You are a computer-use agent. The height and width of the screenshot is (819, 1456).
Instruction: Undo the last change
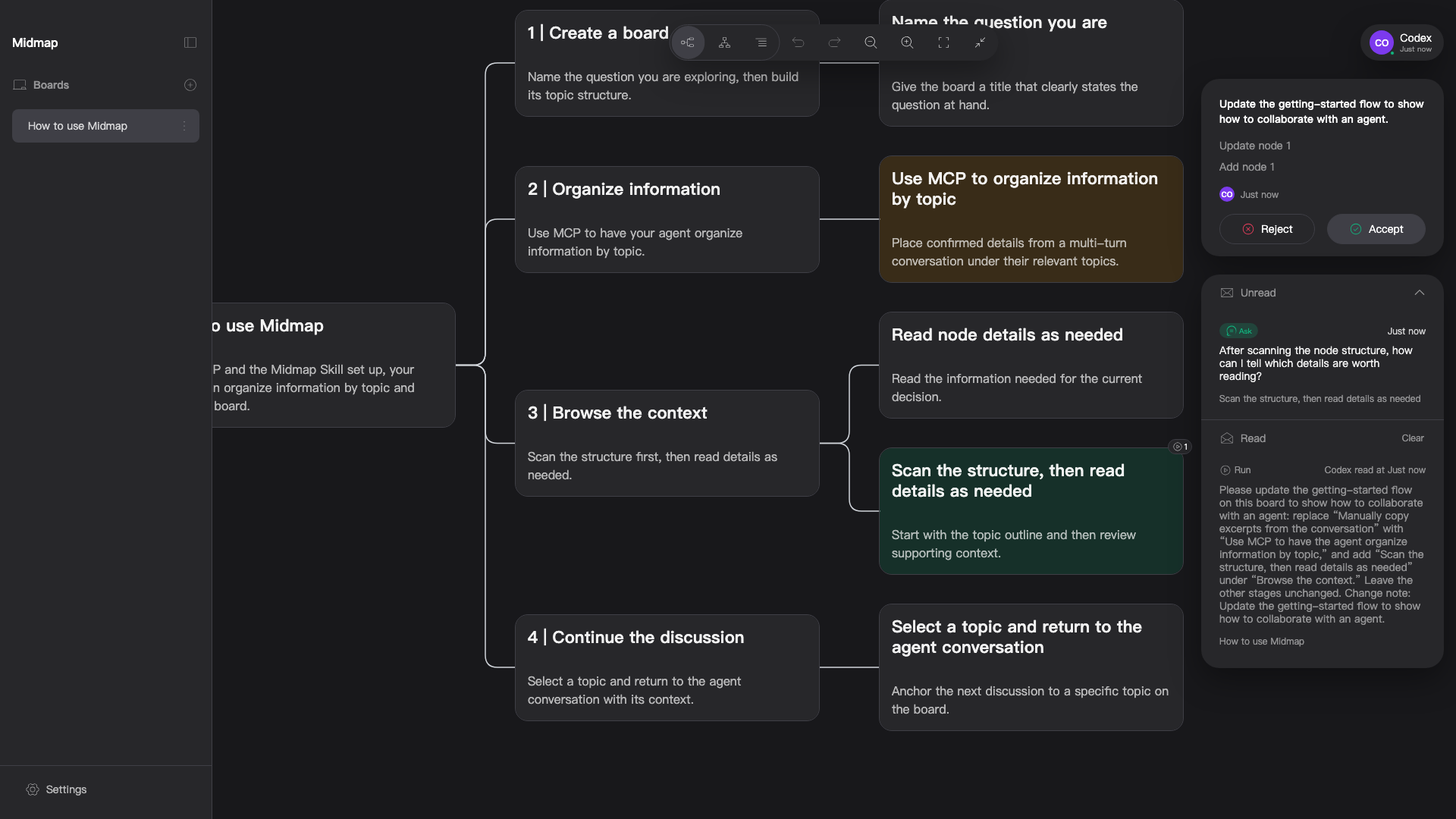(798, 42)
